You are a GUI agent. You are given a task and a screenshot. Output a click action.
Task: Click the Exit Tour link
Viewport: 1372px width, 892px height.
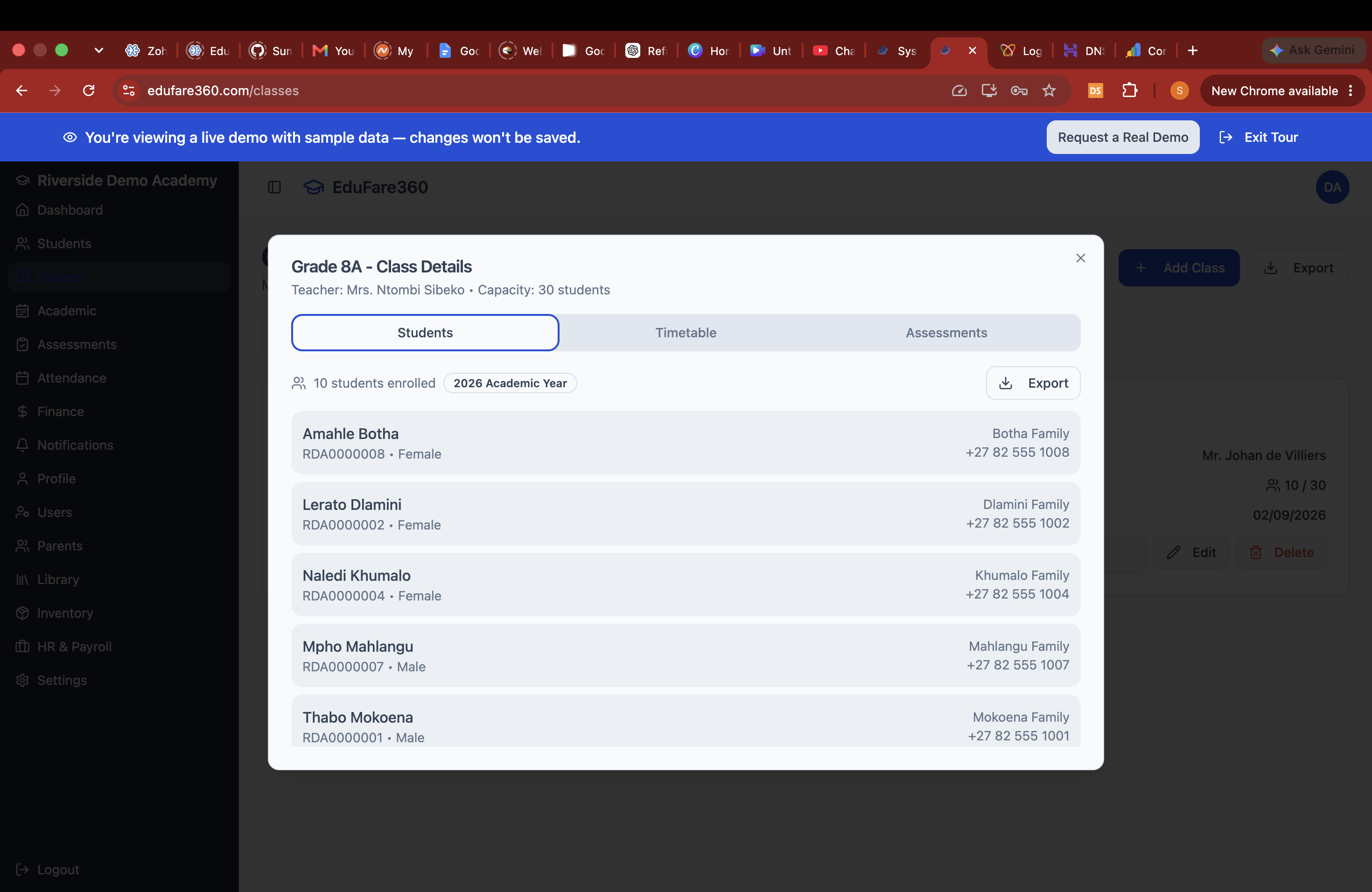(1259, 137)
